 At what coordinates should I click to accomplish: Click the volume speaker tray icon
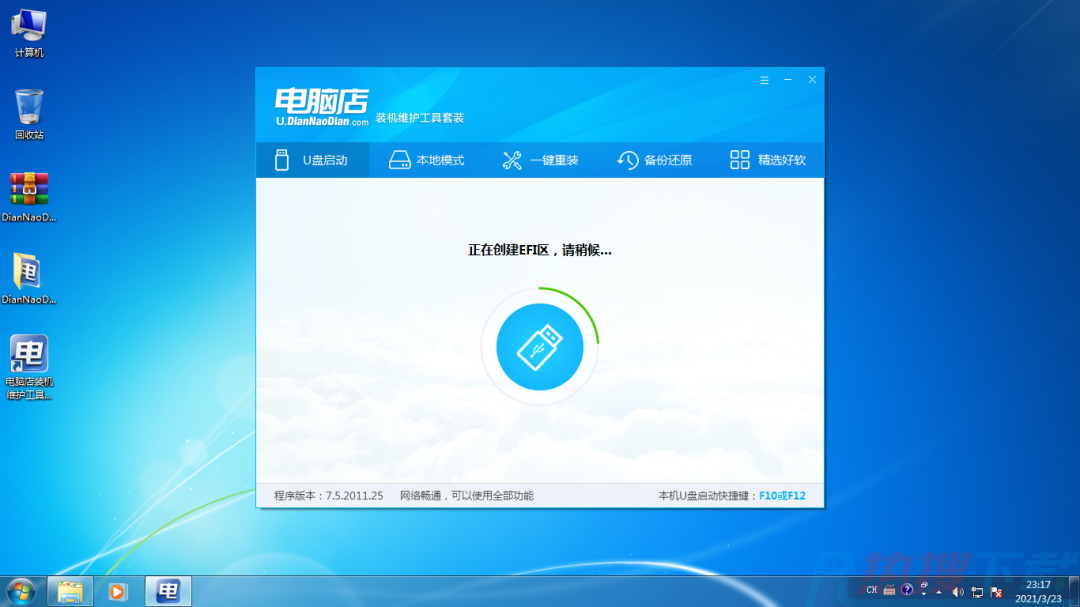(x=958, y=592)
